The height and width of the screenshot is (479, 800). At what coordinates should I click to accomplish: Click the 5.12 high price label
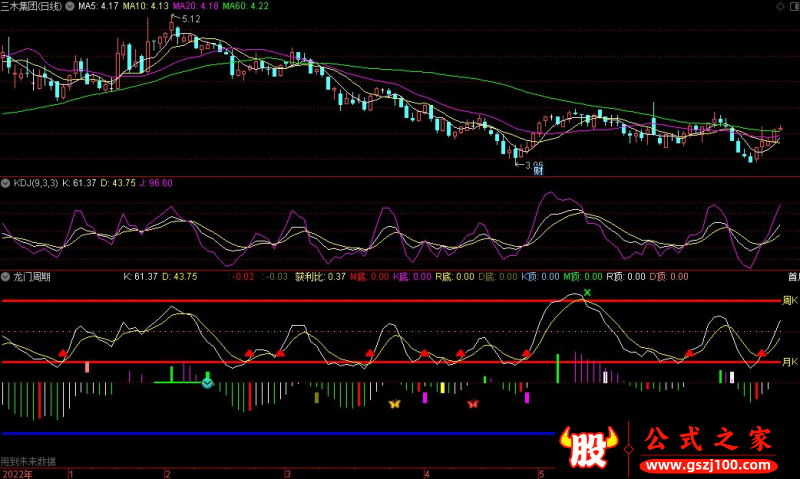(x=190, y=19)
